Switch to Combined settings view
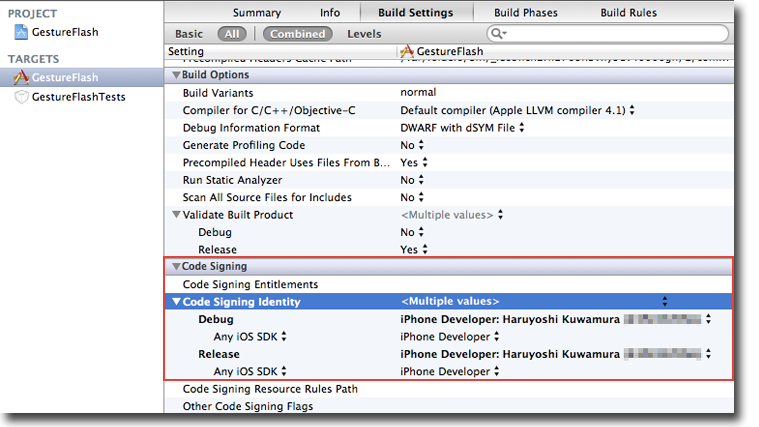759x427 pixels. point(298,34)
